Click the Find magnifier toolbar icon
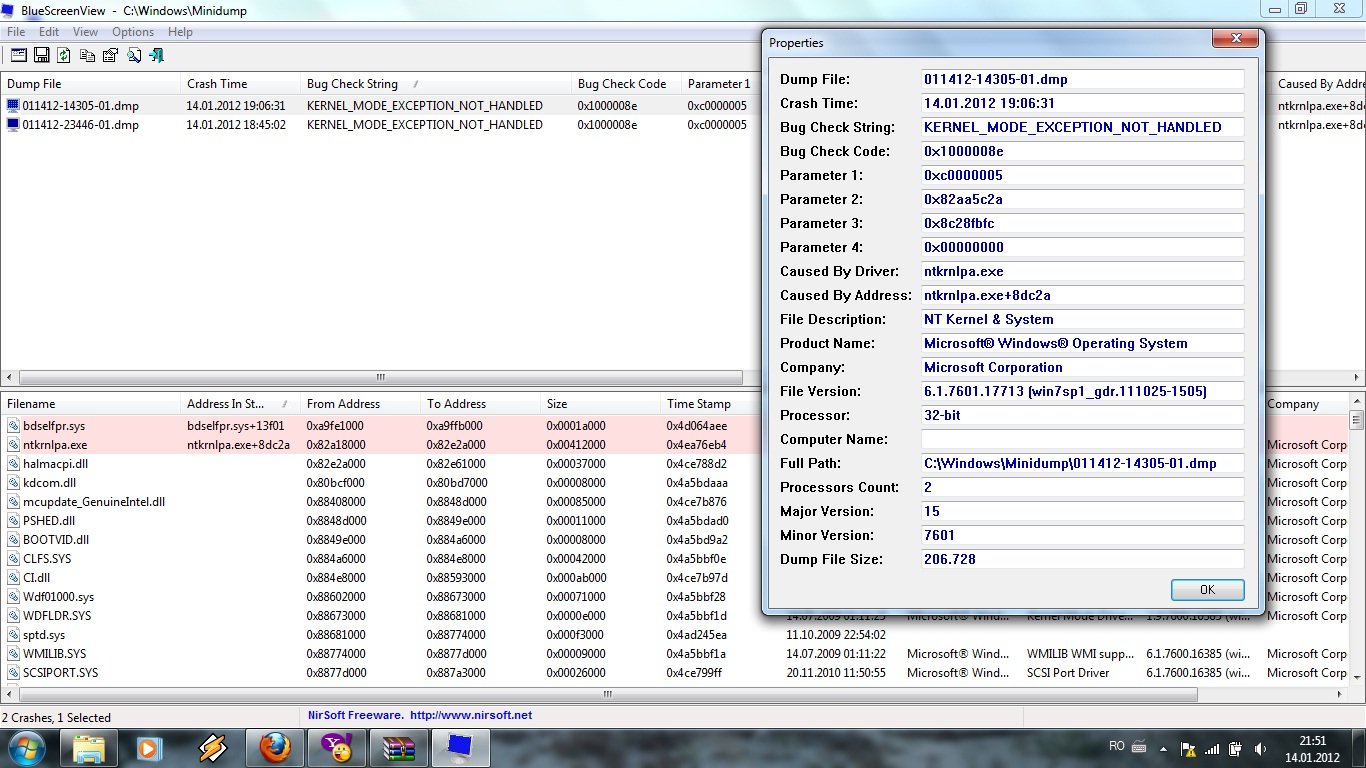 tap(133, 55)
